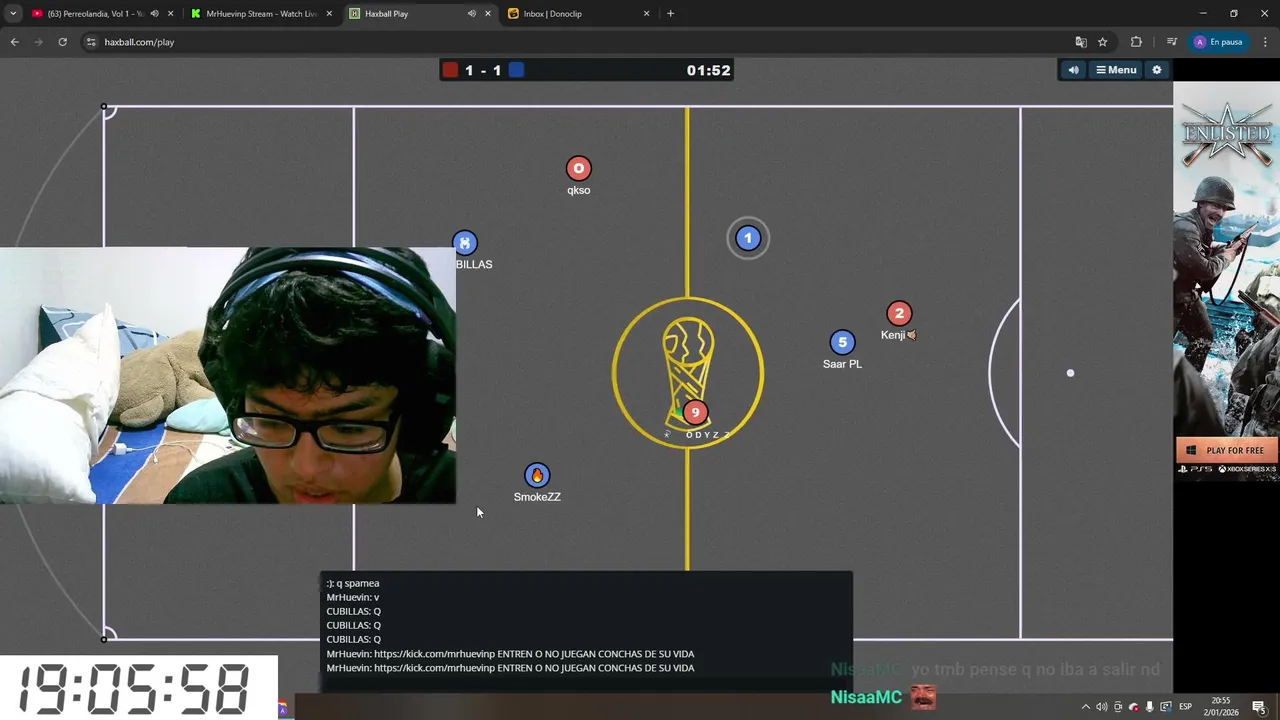Click blue player disc SmokeZZ
The width and height of the screenshot is (1280, 720).
[x=537, y=475]
